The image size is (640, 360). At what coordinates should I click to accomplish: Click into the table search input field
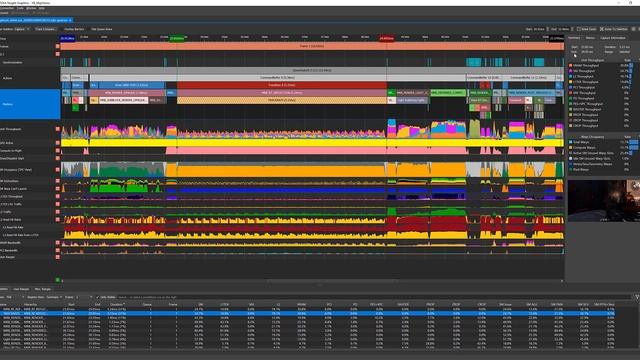(373, 297)
